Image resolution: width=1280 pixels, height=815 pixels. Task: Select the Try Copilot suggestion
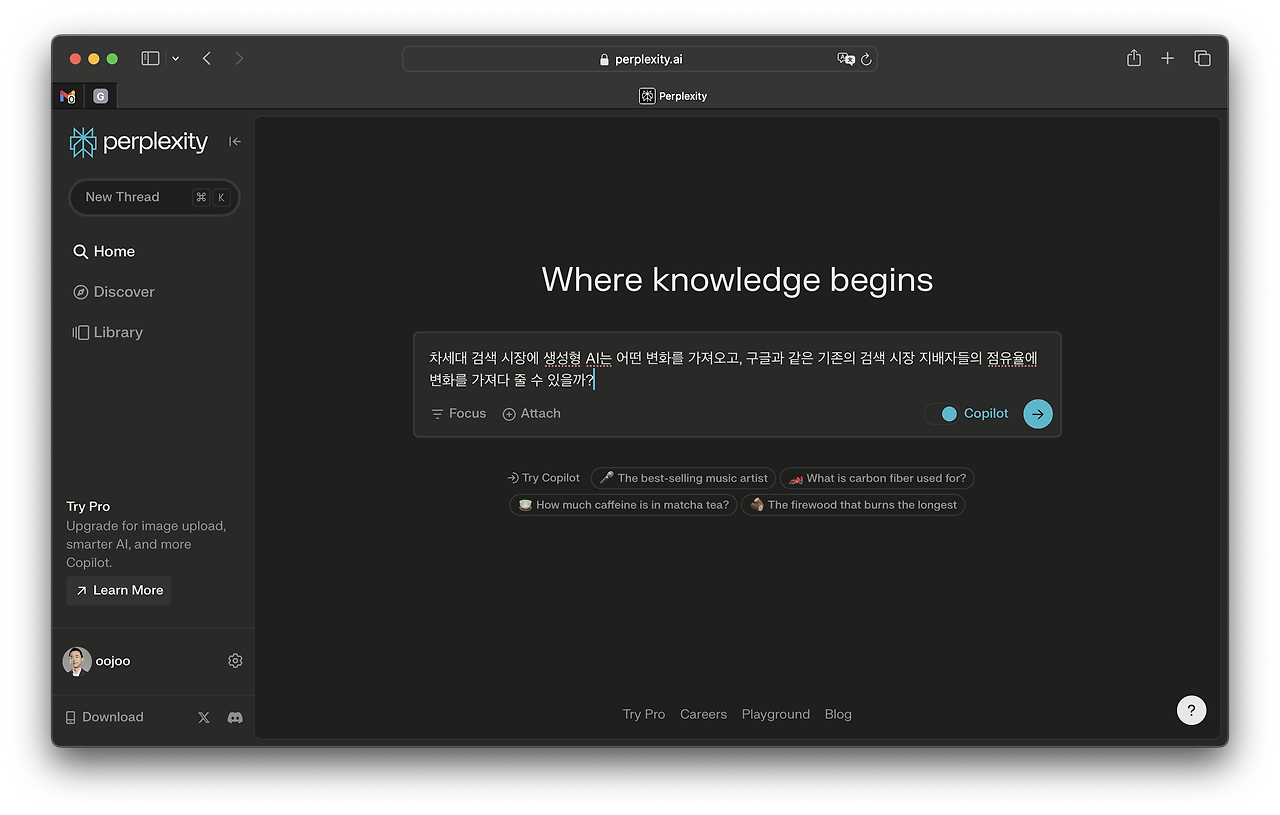click(x=543, y=478)
